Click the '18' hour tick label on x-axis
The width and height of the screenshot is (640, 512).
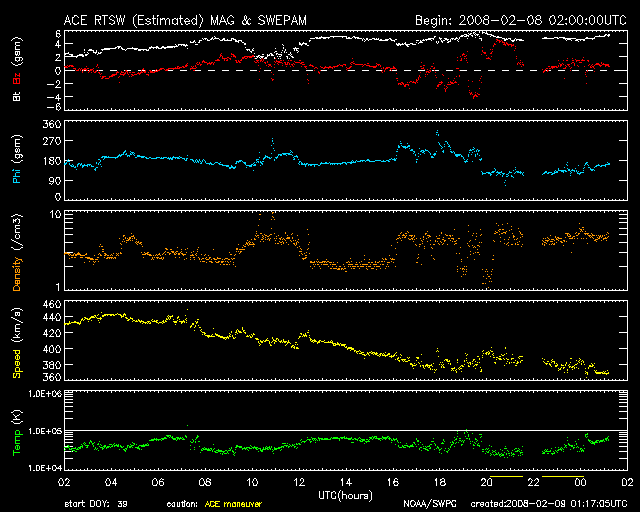(440, 483)
